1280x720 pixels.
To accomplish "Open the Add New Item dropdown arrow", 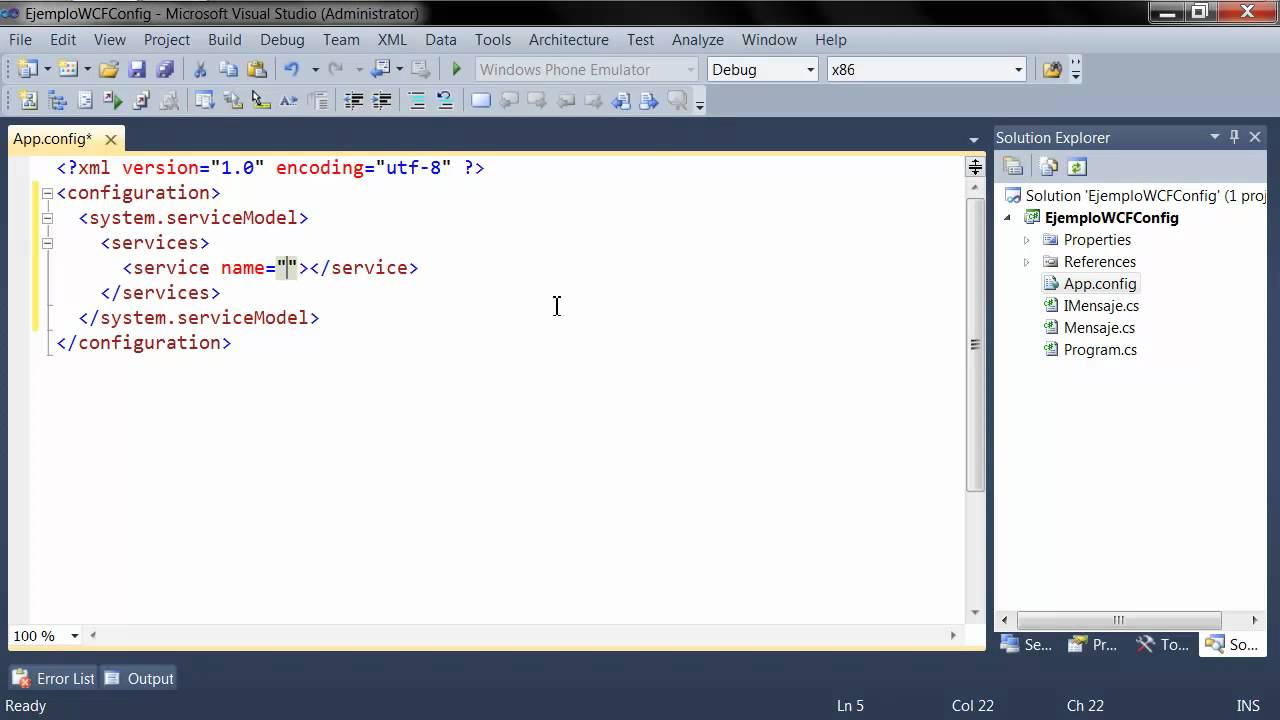I will [x=87, y=69].
